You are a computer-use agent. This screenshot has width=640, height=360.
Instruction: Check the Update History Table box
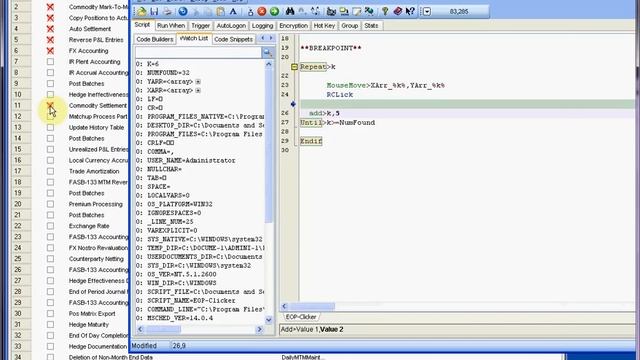click(50, 127)
